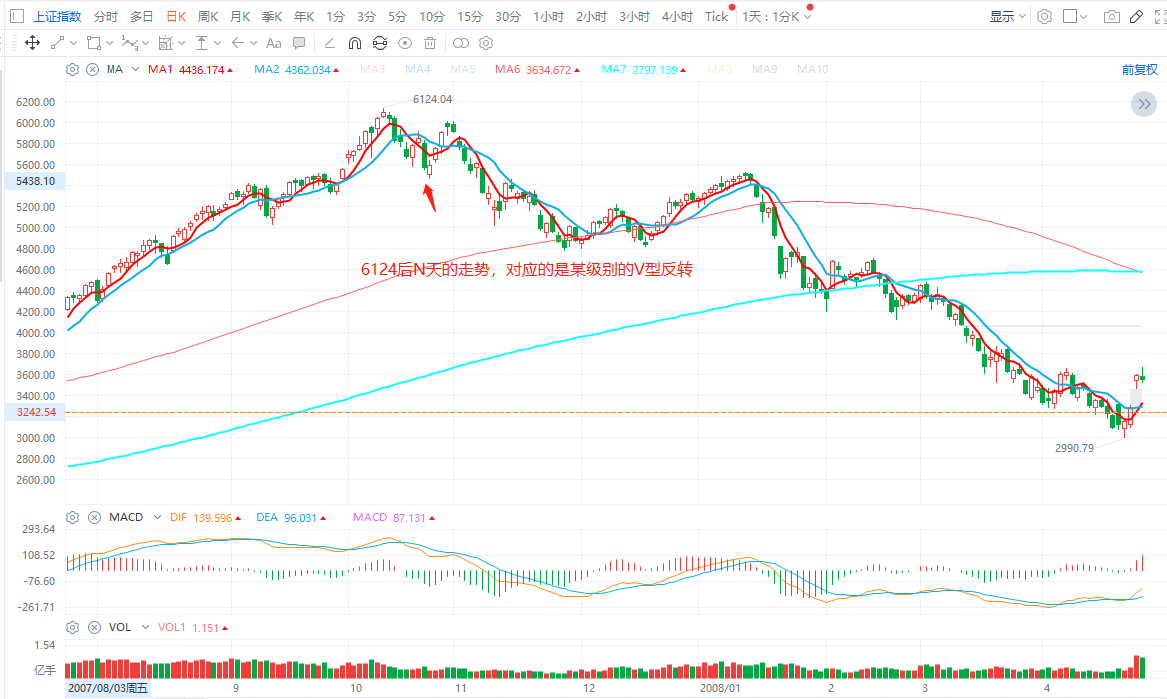Click the pencil draw icon at top right
1167x699 pixels.
coord(1136,17)
